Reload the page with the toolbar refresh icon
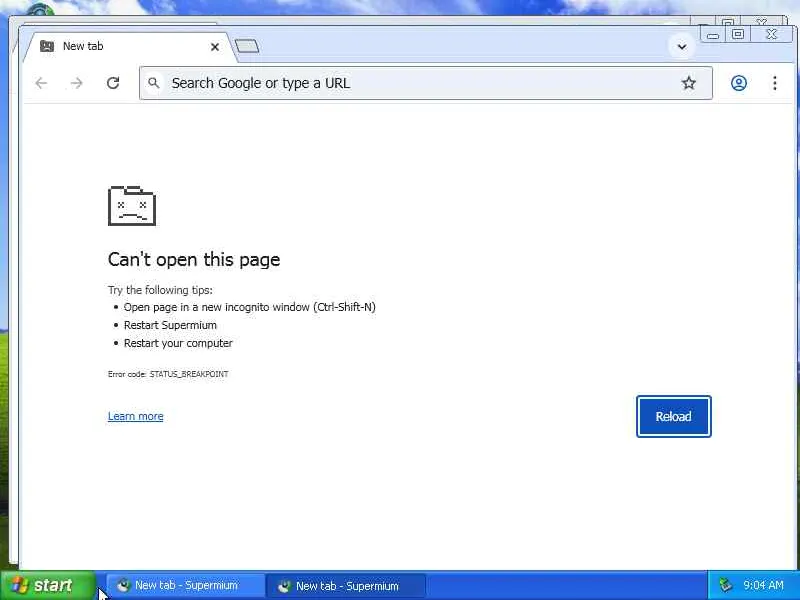The image size is (800, 600). click(113, 83)
